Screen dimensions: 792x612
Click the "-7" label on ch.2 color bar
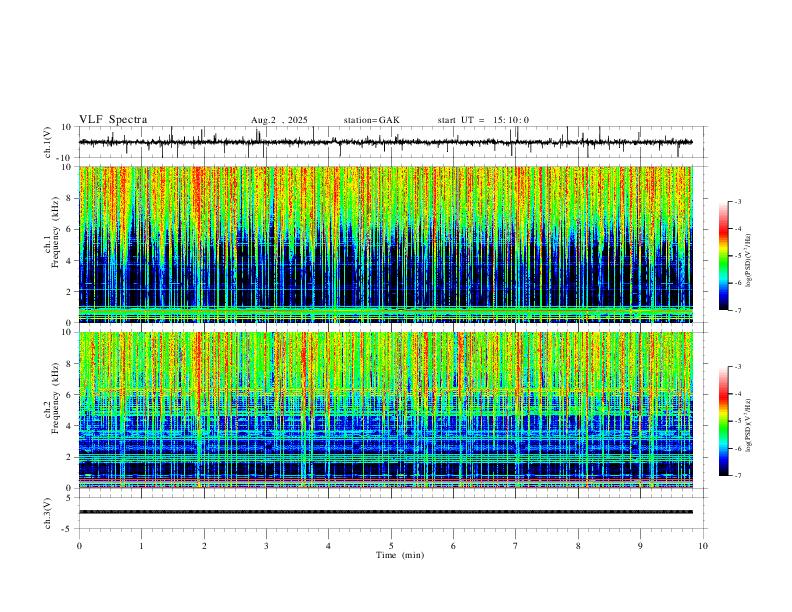738,475
